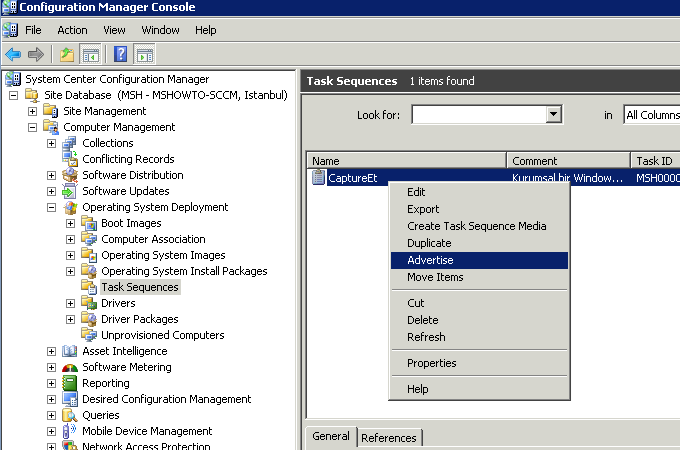Open the File menu
Viewport: 680px width, 450px height.
pos(33,30)
